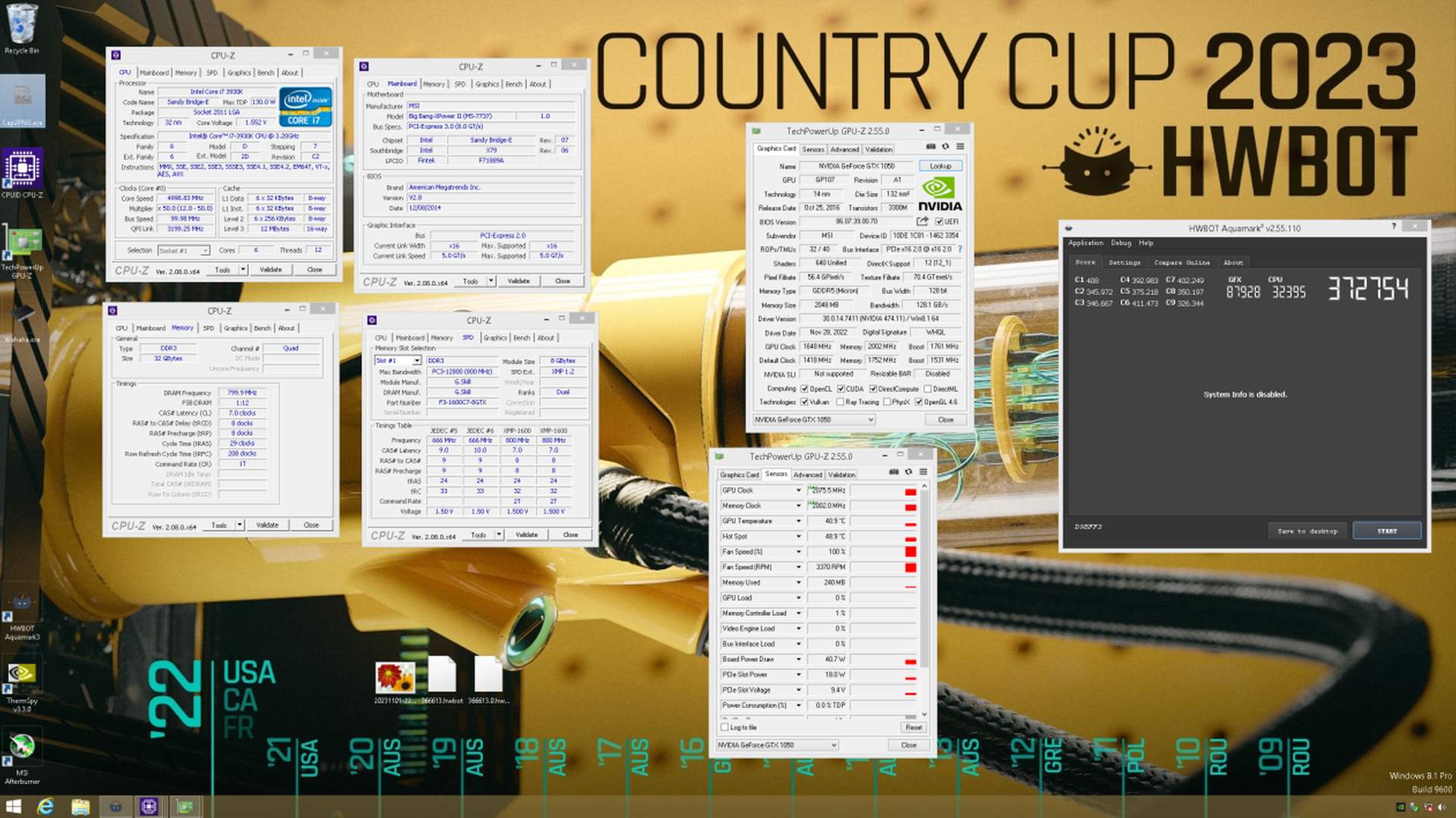Open the TechPowerUp GPU-Z desktop shortcut
Viewport: 1456px width, 818px height.
[22, 253]
